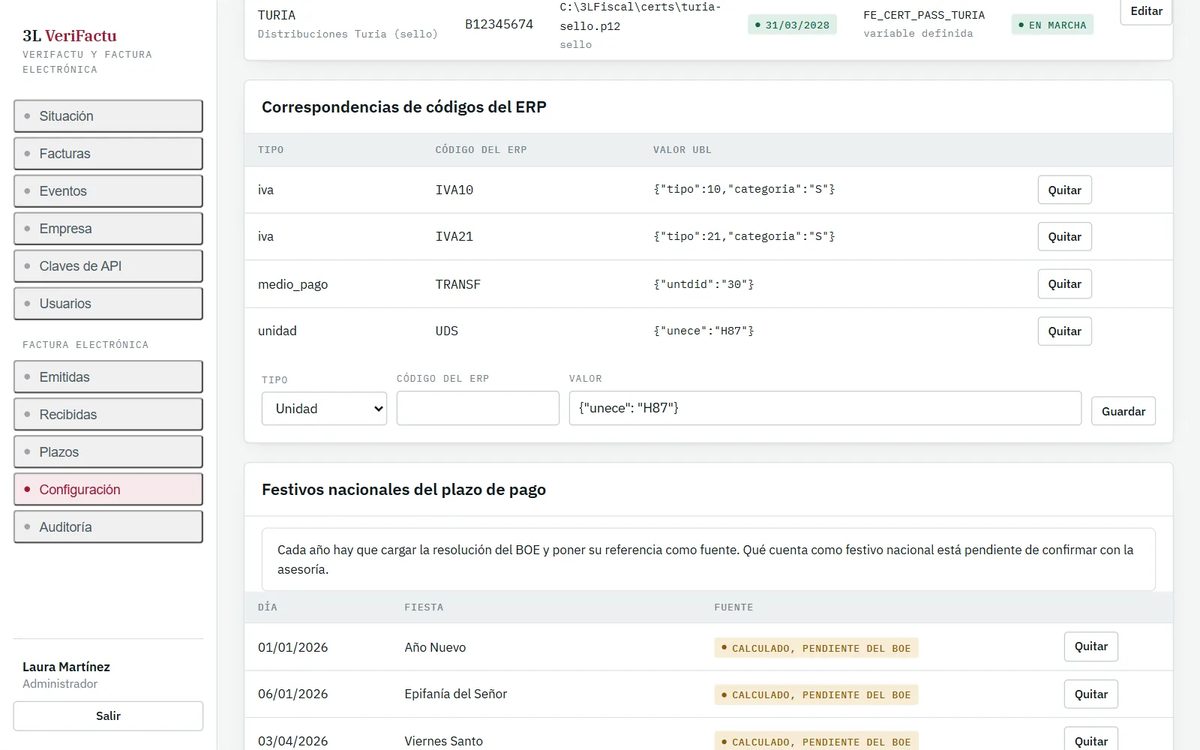Click the TRANSF code cell

pyautogui.click(x=458, y=284)
